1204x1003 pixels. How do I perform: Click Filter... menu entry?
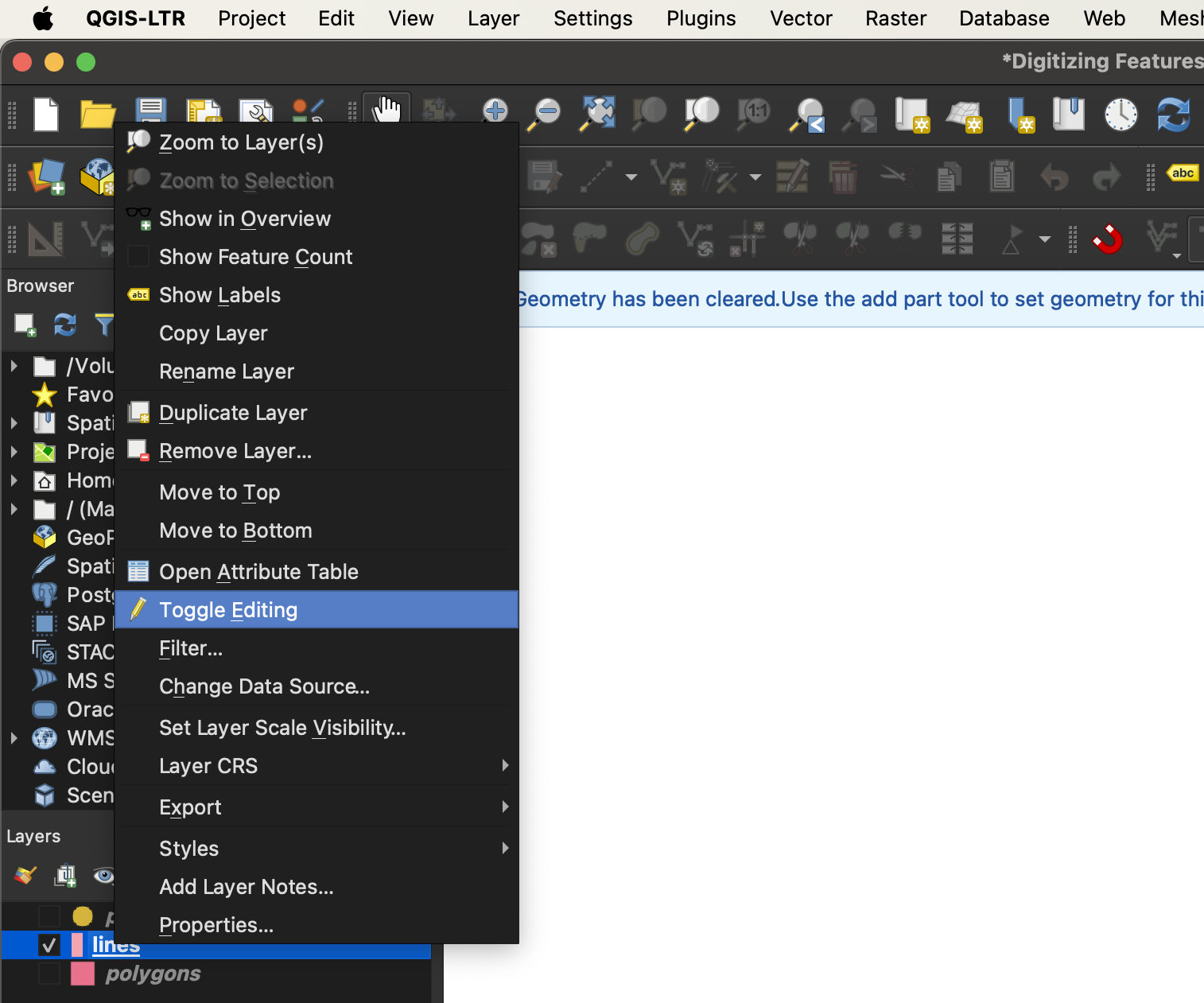point(317,648)
